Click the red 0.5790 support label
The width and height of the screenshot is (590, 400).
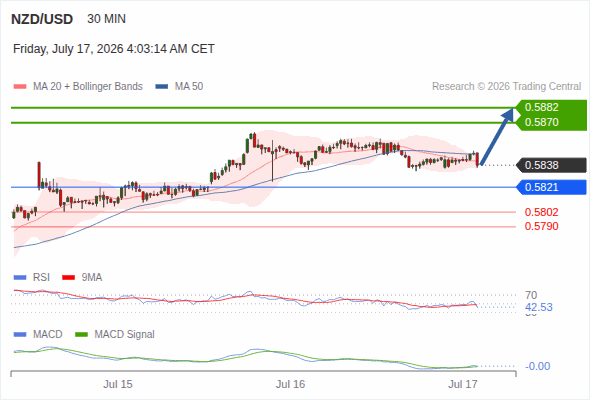541,226
